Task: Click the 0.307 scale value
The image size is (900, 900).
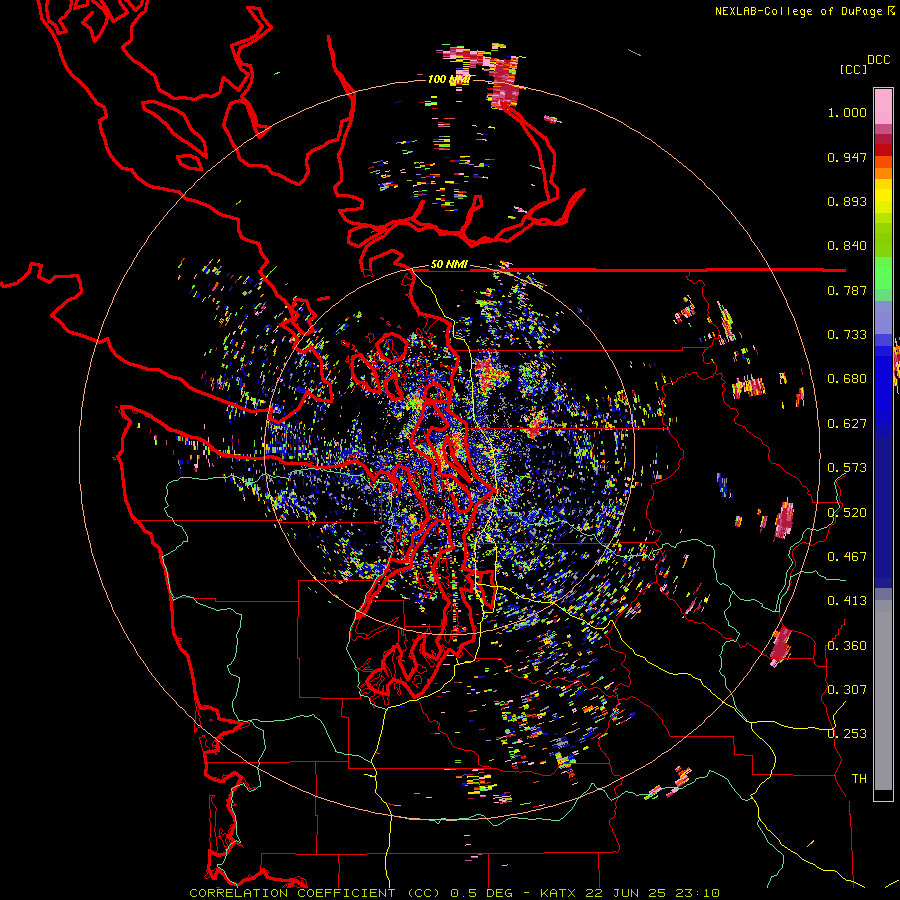Action: [847, 689]
